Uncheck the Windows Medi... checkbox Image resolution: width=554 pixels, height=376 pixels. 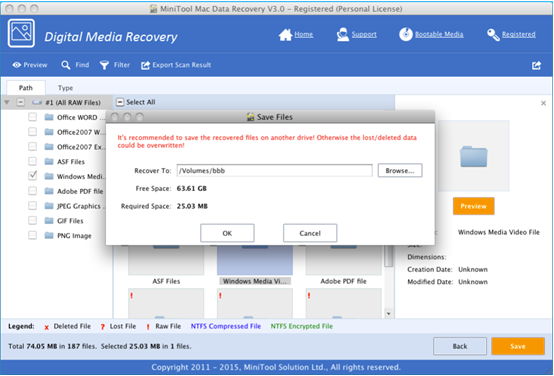point(33,176)
